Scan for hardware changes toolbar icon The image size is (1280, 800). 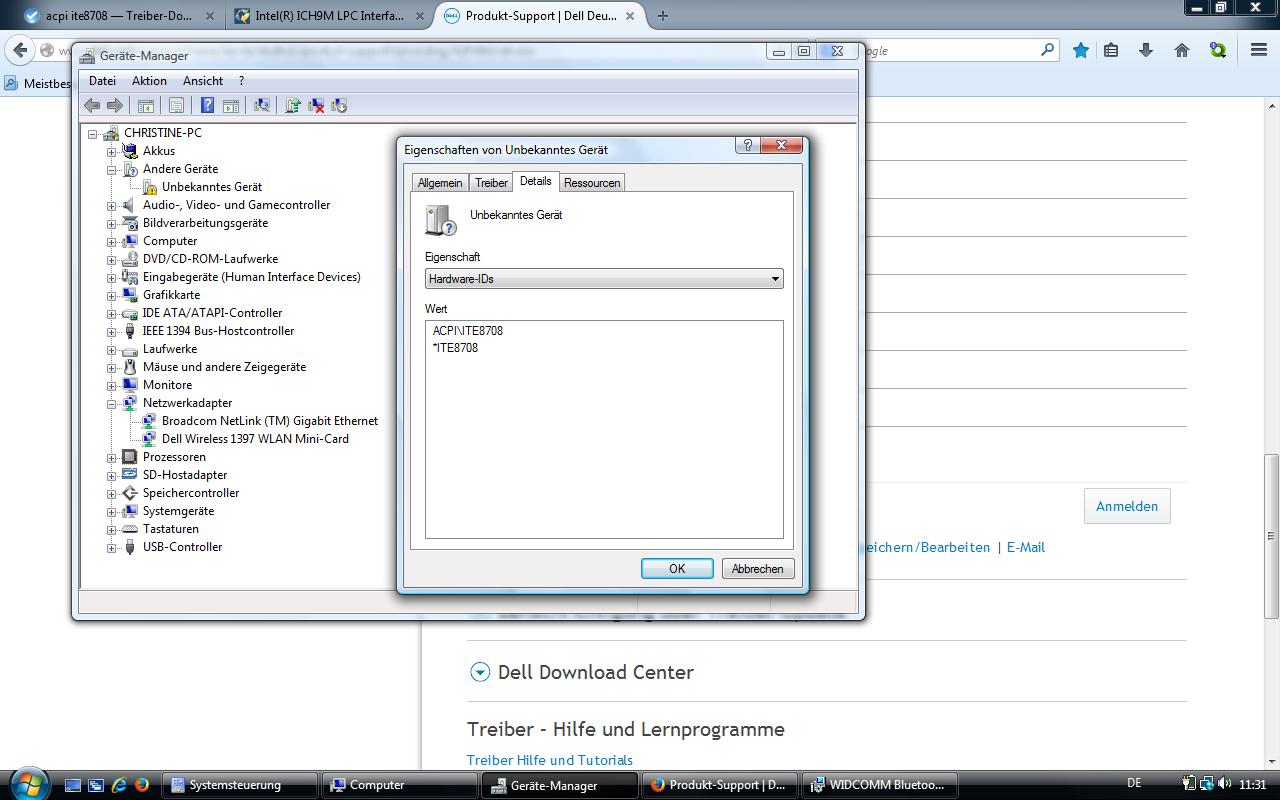tap(262, 105)
